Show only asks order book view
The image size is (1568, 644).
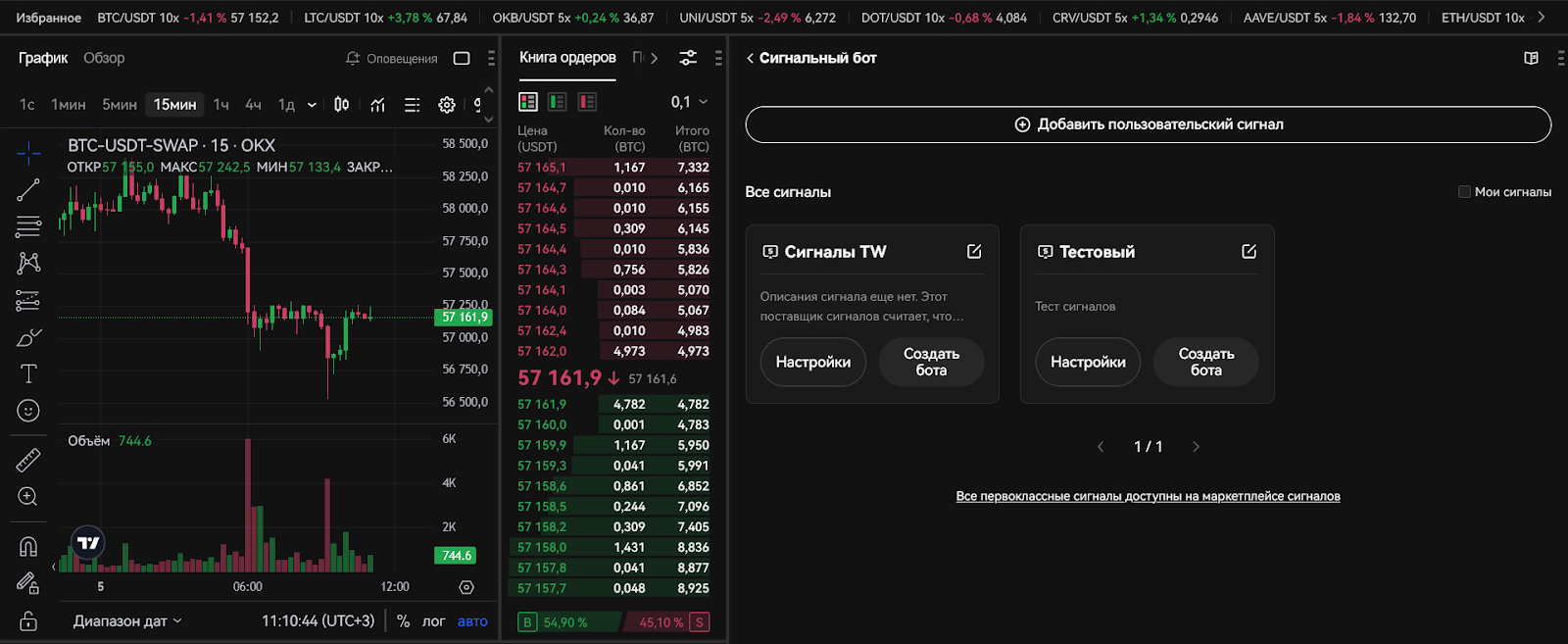coord(587,102)
